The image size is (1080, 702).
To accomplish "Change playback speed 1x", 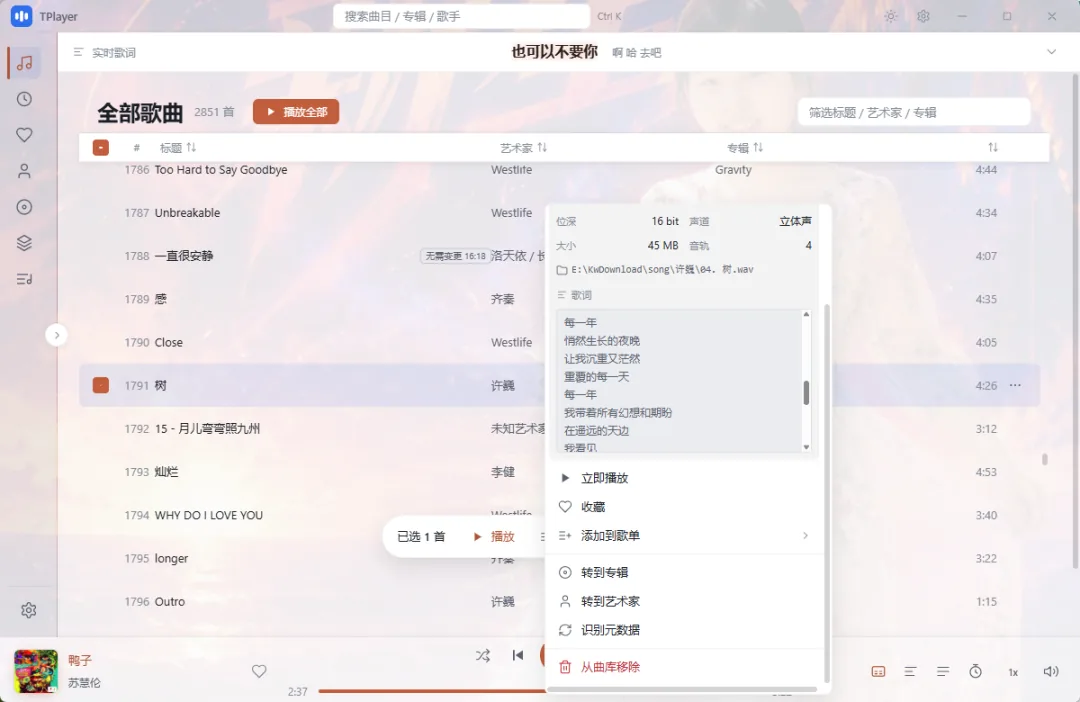I will [1013, 672].
